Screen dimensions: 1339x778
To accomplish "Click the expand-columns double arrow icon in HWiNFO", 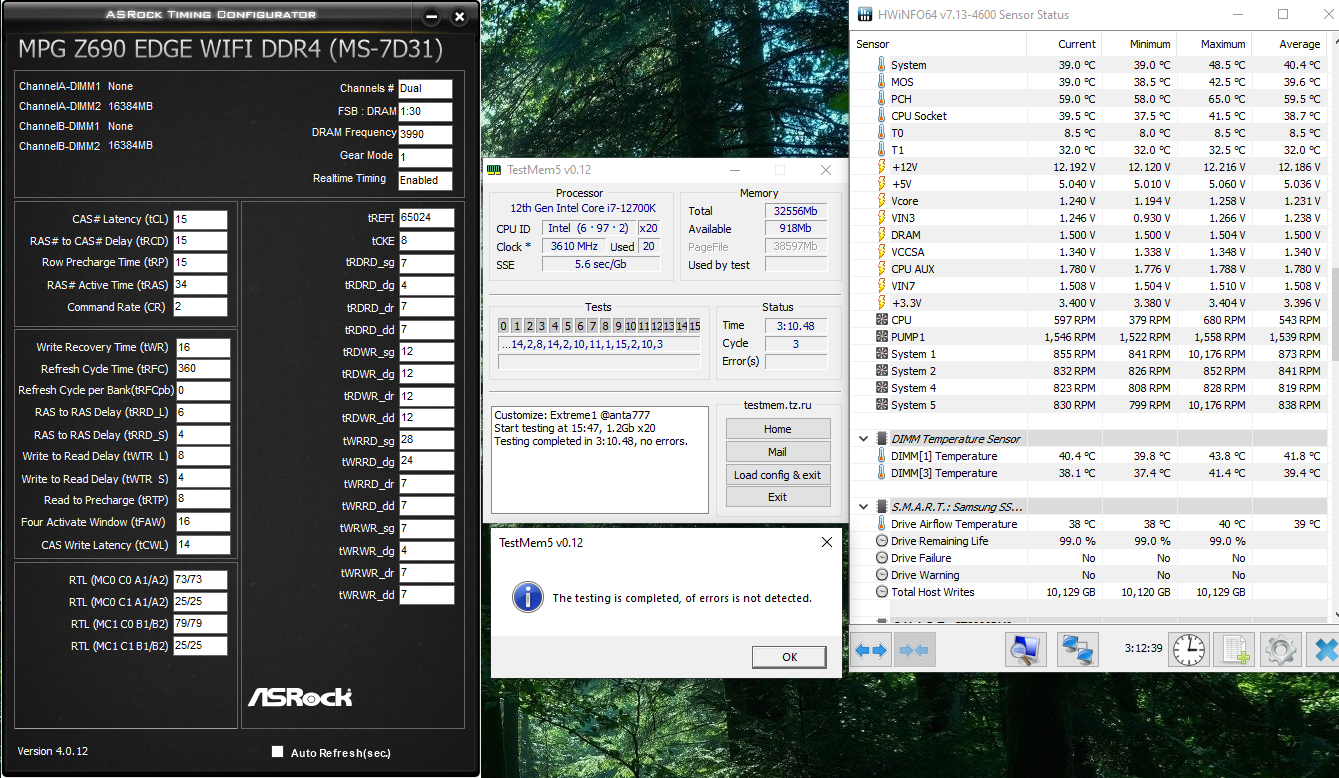I will point(872,650).
